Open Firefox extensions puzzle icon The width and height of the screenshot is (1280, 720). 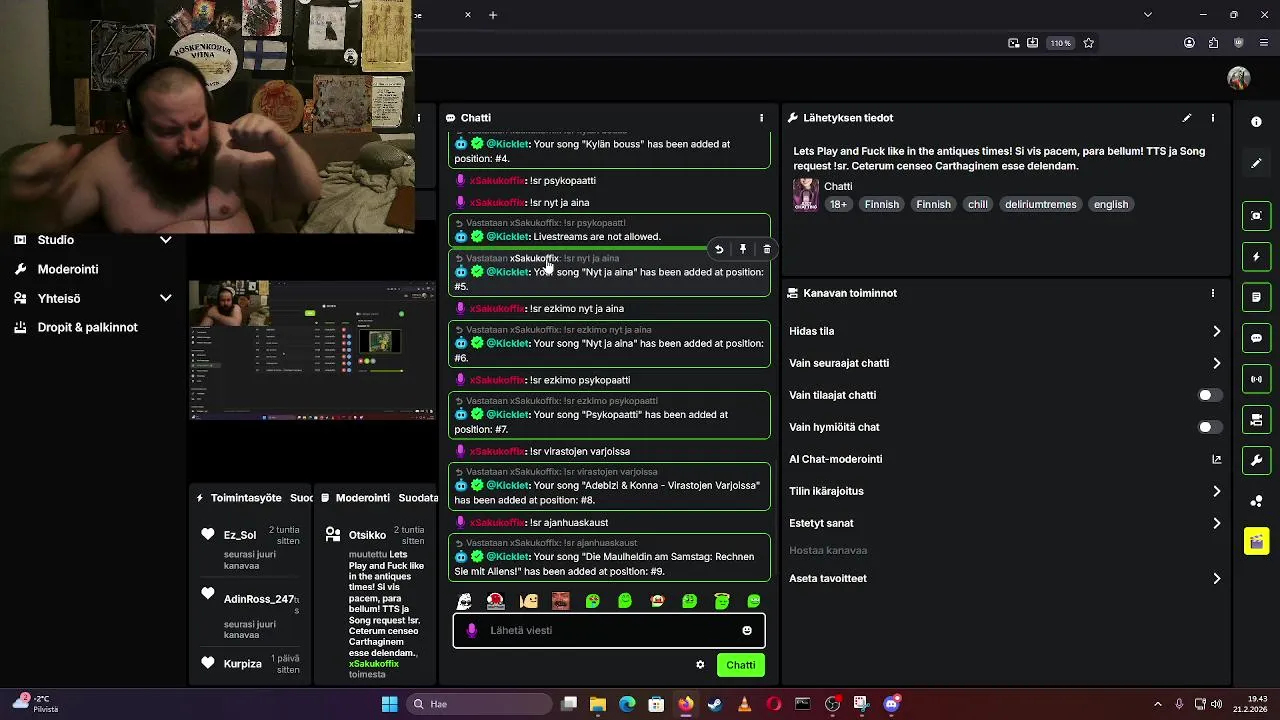tap(1214, 43)
